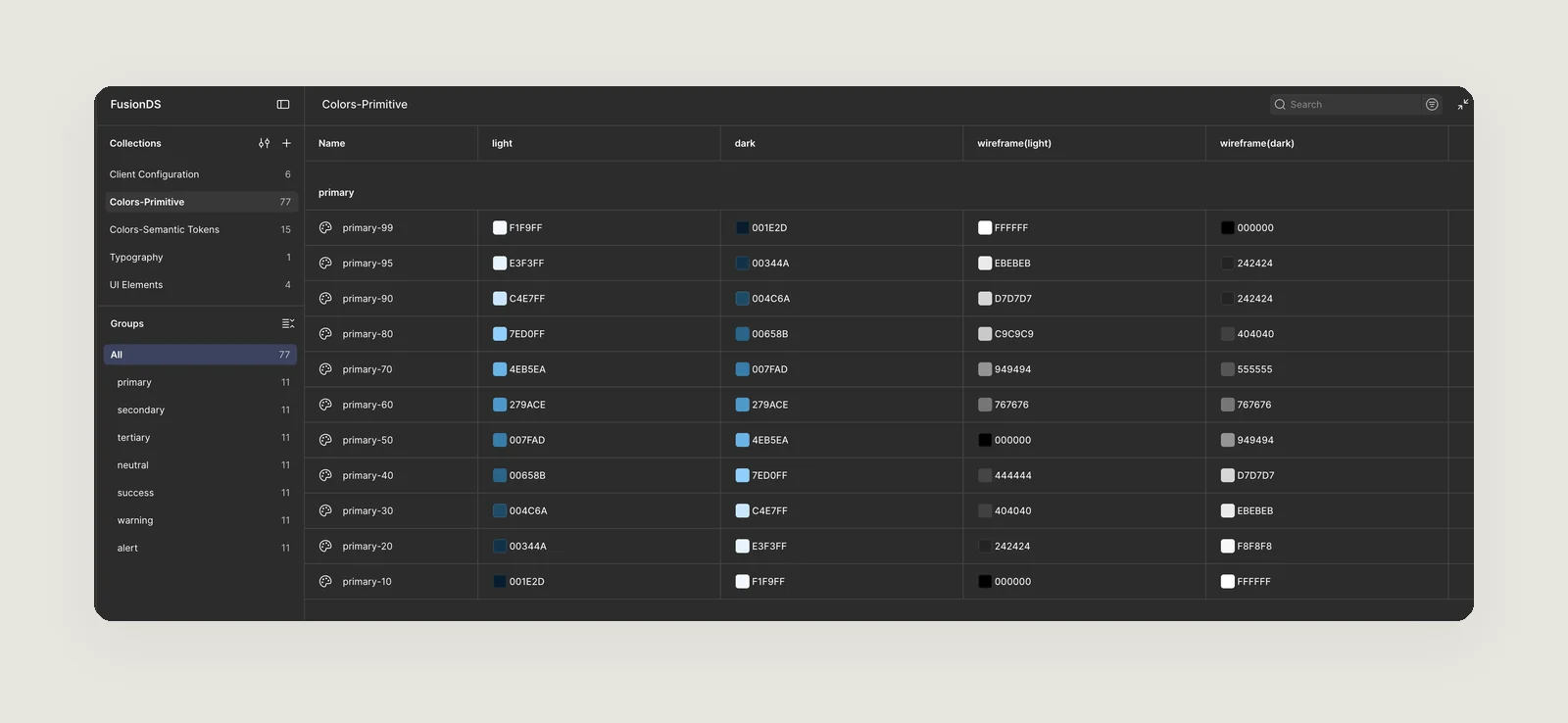
Task: Click the search filter icon
Action: [1432, 105]
